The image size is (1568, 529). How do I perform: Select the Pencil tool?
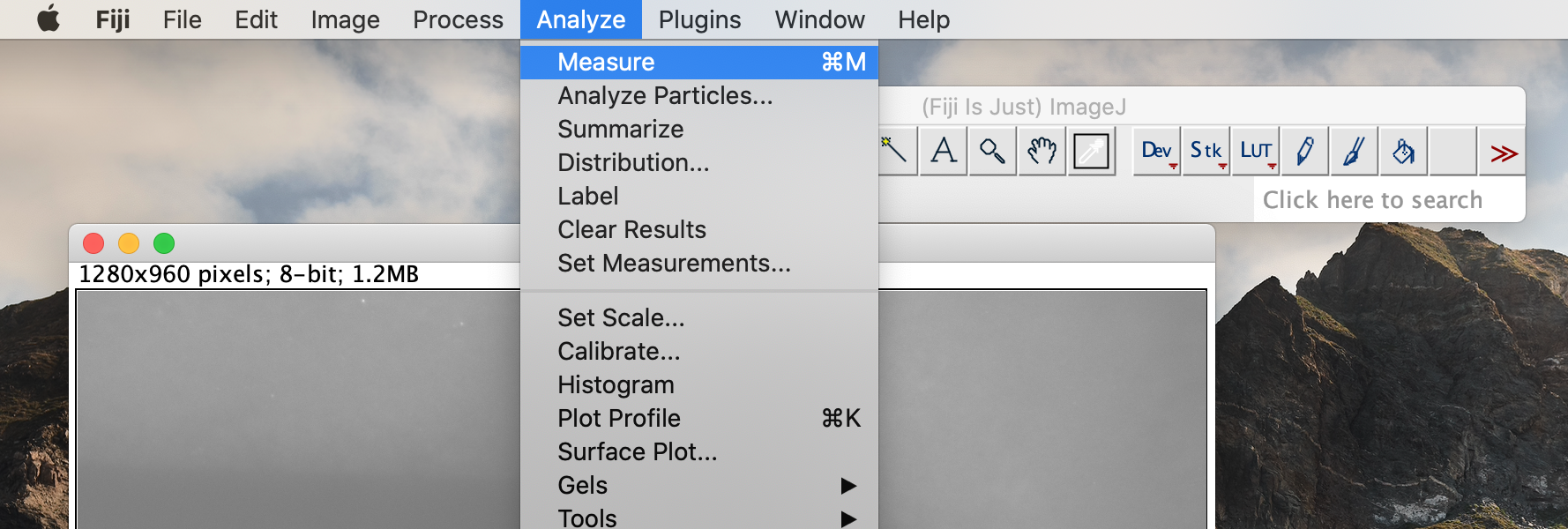click(x=1305, y=151)
